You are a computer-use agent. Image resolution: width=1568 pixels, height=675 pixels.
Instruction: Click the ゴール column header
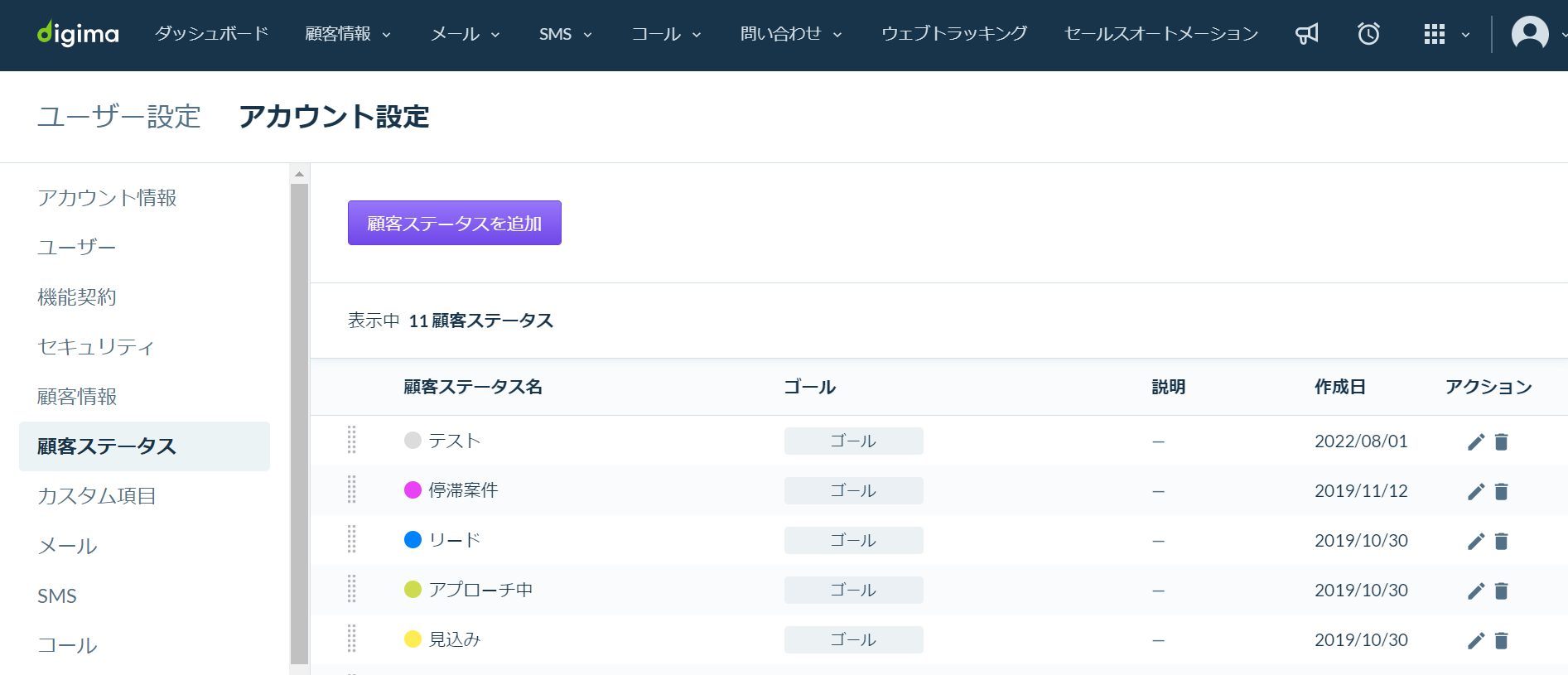coord(810,387)
